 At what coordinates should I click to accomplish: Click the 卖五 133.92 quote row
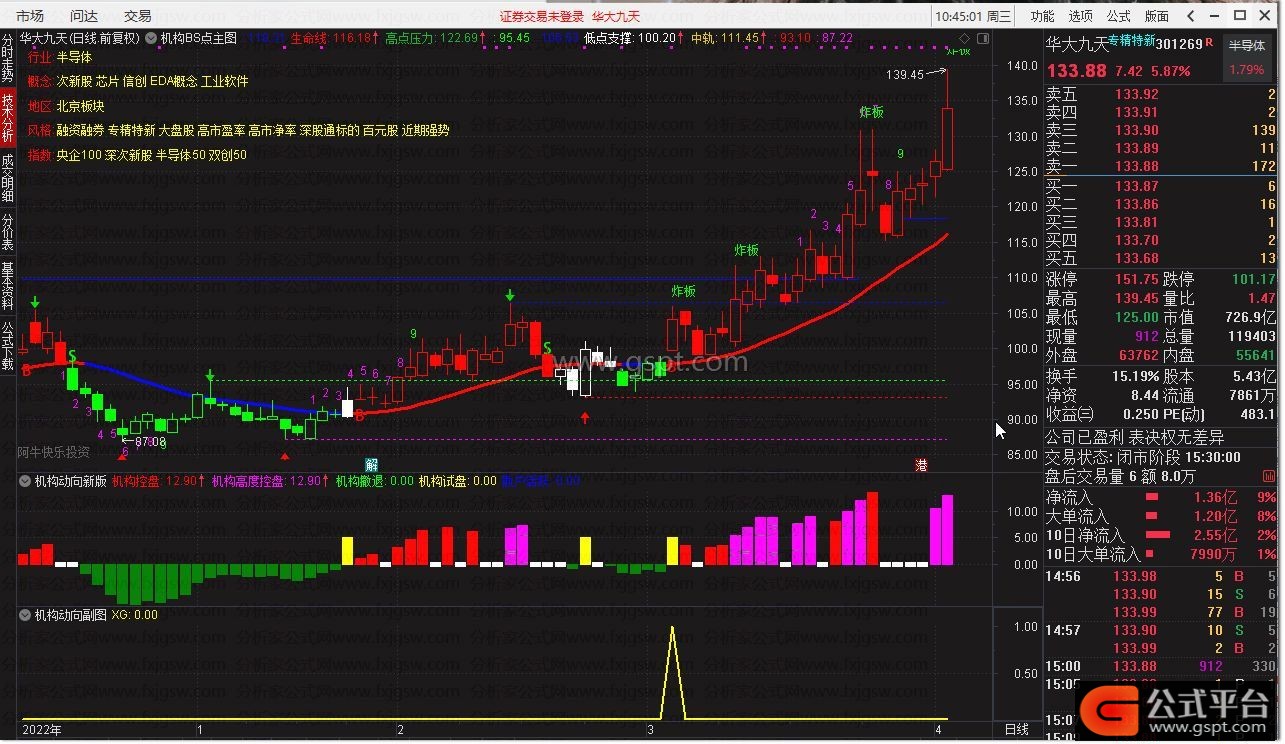coord(1160,94)
